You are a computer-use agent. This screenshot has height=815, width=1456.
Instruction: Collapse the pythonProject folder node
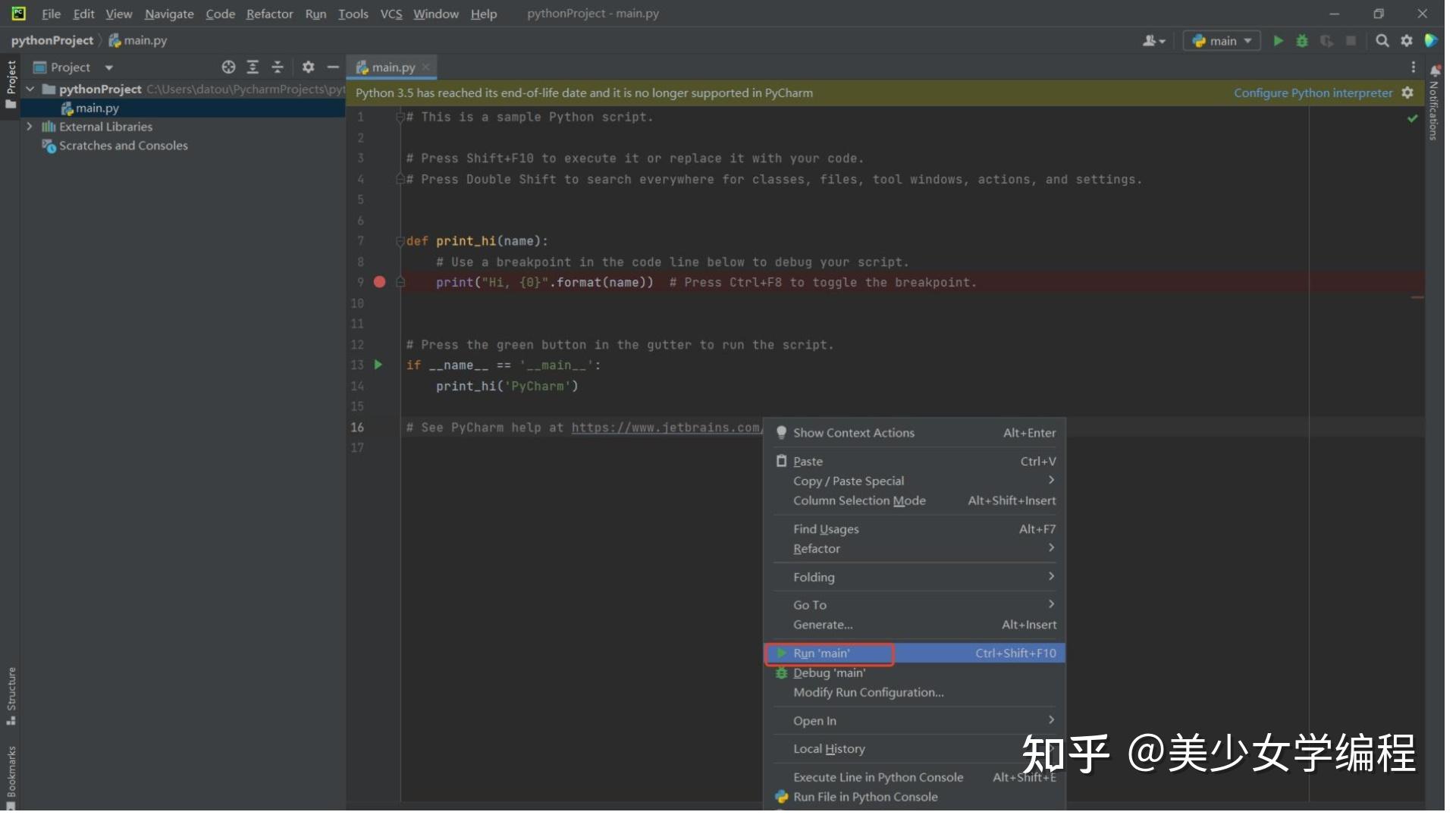click(x=29, y=89)
